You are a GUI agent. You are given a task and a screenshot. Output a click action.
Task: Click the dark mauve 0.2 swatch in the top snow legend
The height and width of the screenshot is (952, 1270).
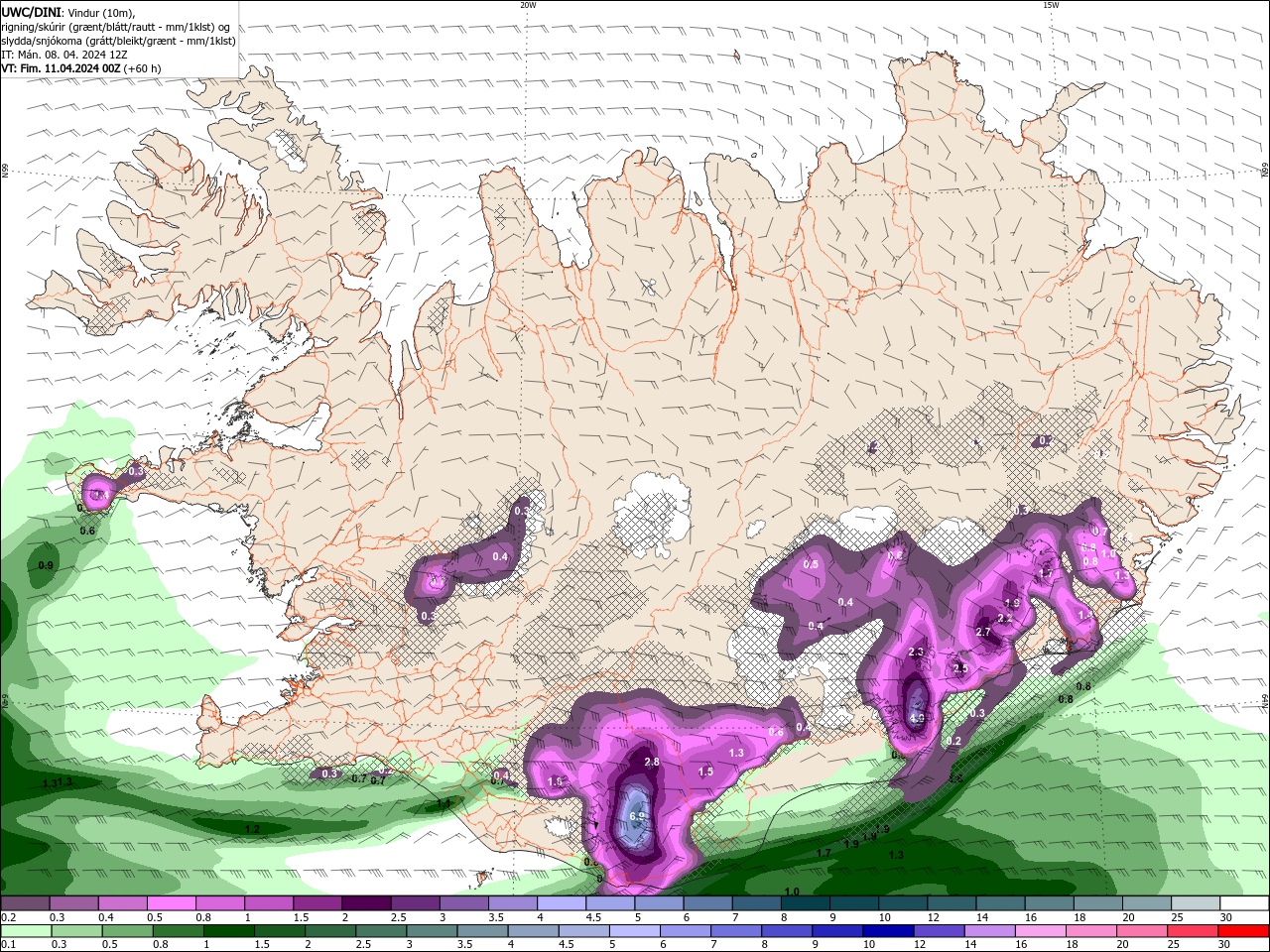[26, 903]
